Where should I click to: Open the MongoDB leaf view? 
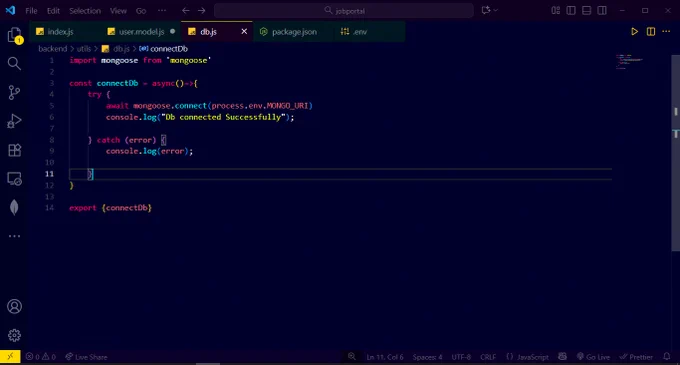point(14,207)
